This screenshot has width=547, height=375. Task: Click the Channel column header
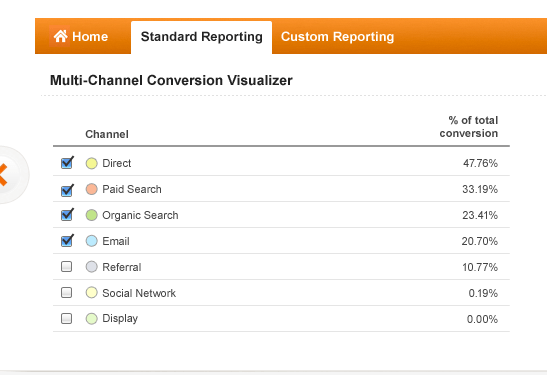(107, 134)
